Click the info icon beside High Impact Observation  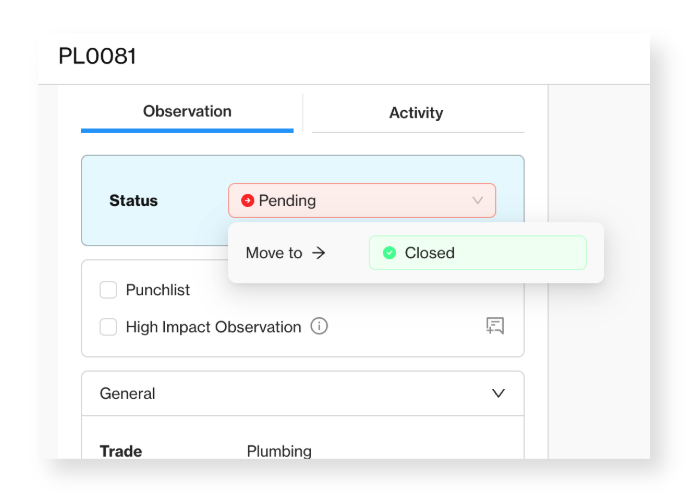pos(319,326)
